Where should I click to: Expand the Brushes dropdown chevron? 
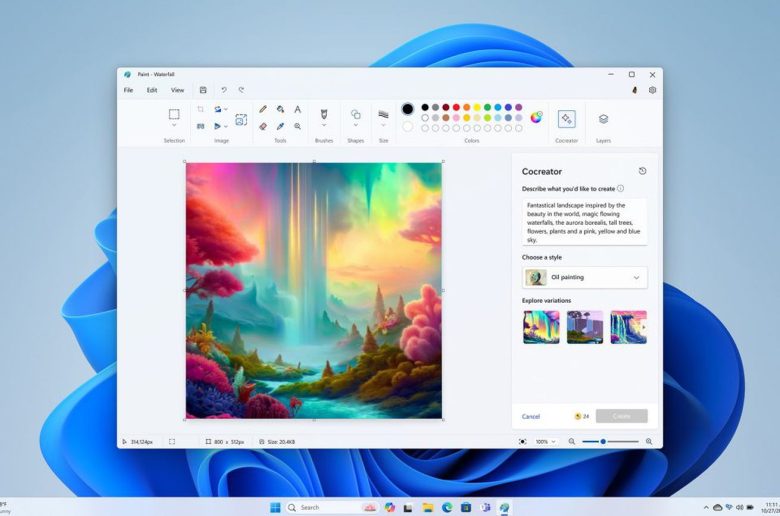(x=324, y=125)
